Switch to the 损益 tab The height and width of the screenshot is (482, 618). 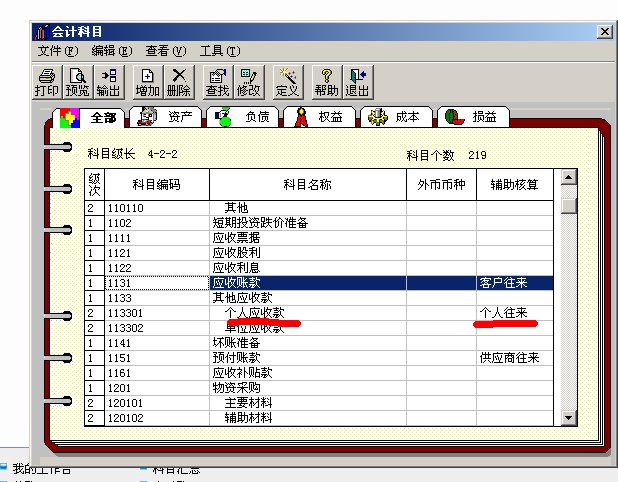pos(473,117)
